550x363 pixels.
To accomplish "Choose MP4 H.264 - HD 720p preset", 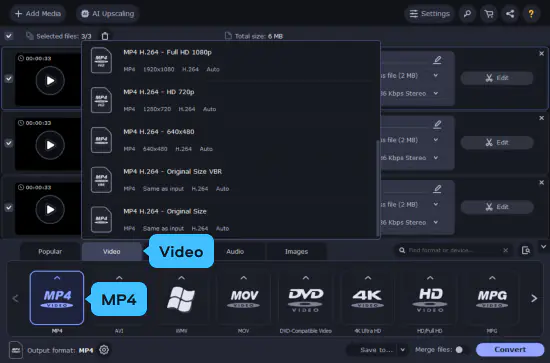I will (x=231, y=100).
